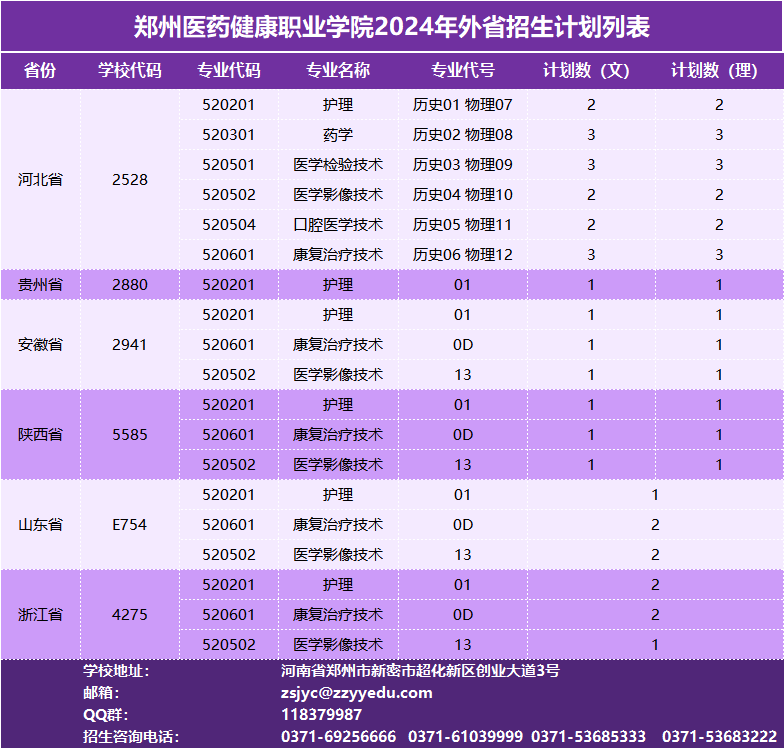The image size is (784, 748).
Task: Click the email address zsjyc@zzyyedu.com
Action: [356, 693]
